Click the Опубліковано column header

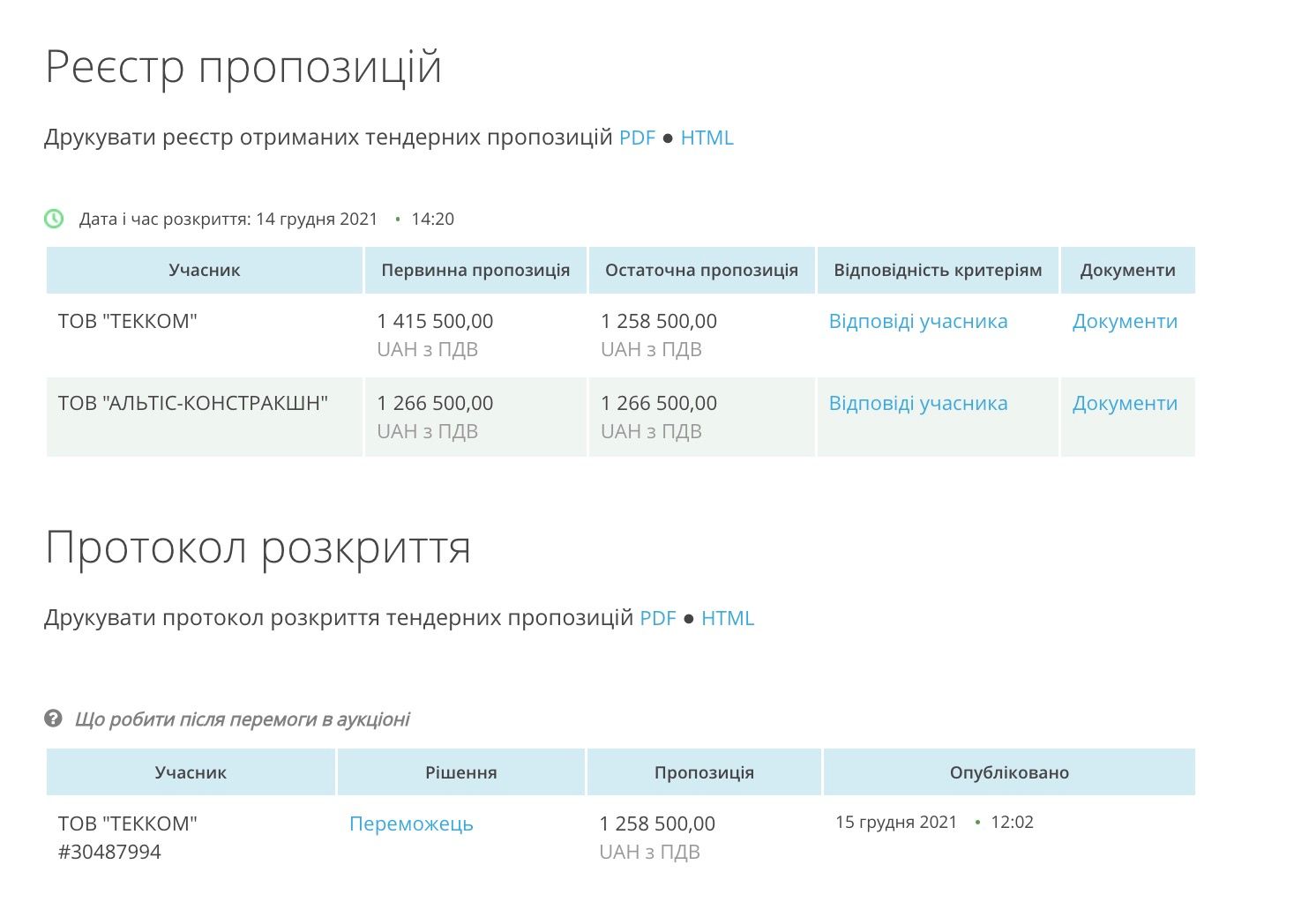pyautogui.click(x=1009, y=773)
